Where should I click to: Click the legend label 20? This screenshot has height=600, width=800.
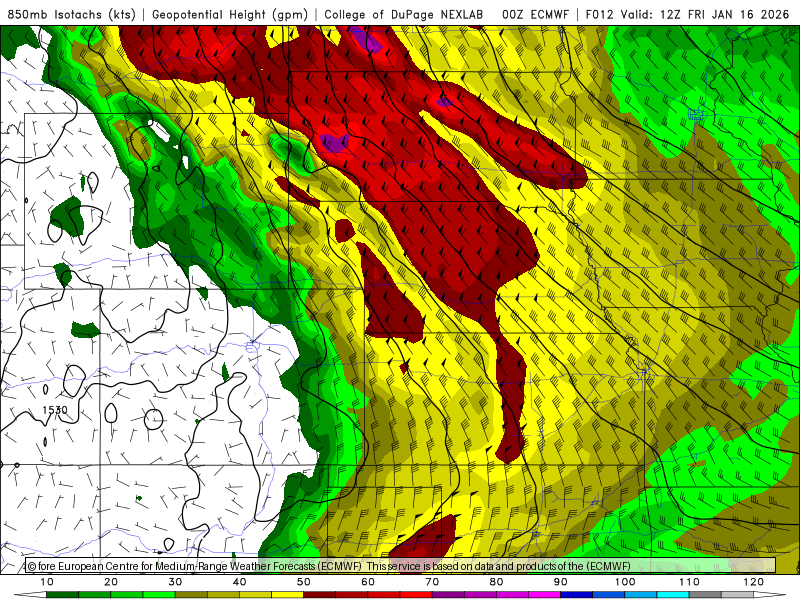(x=111, y=582)
